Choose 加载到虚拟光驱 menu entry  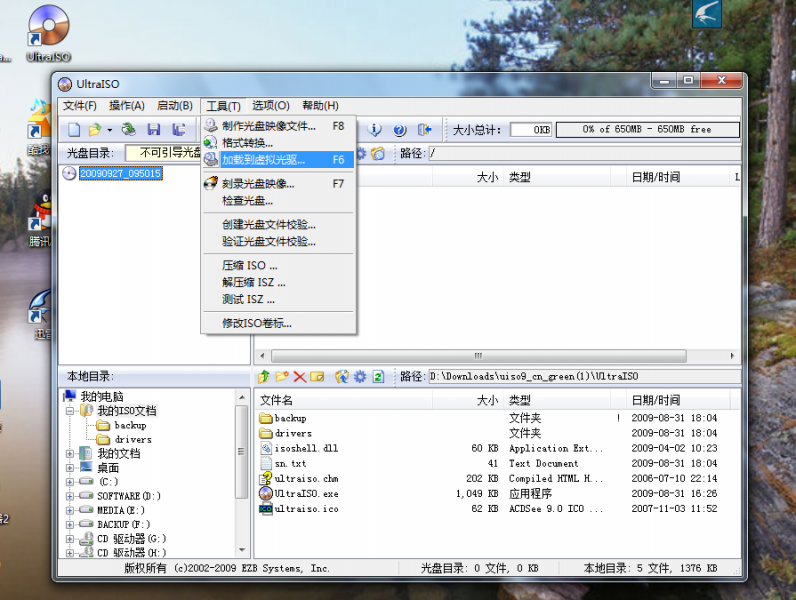pyautogui.click(x=278, y=160)
